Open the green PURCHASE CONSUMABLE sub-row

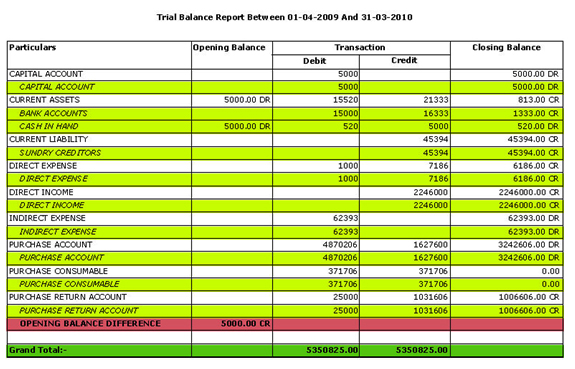(285, 284)
